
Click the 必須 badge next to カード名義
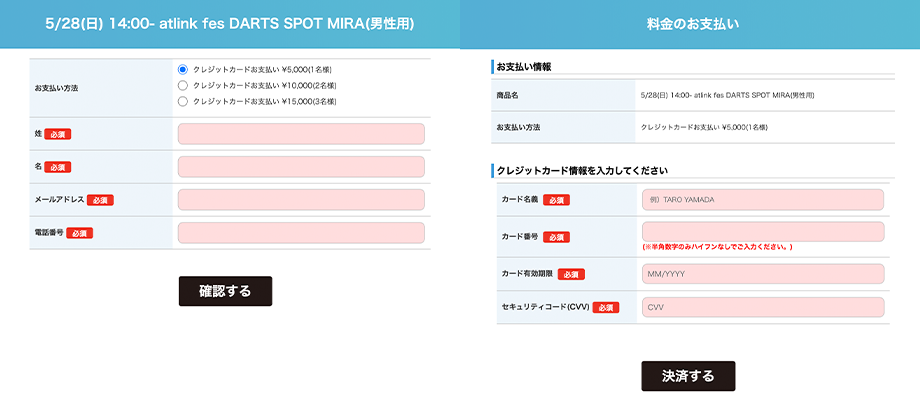(556, 200)
